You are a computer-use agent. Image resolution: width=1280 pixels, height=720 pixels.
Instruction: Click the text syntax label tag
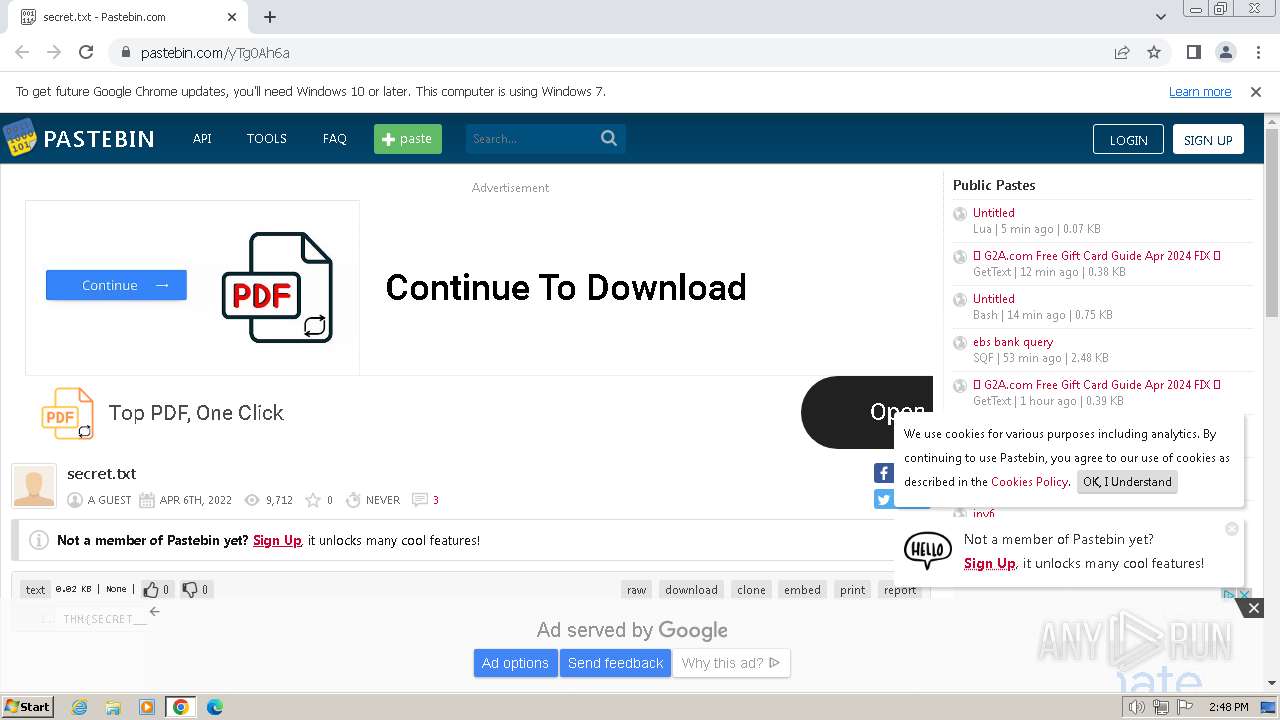[36, 590]
